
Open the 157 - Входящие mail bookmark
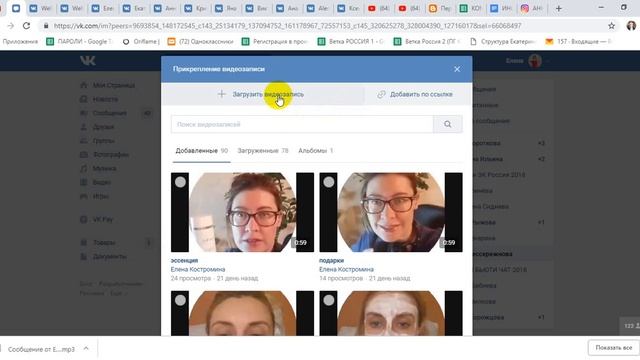(579, 41)
